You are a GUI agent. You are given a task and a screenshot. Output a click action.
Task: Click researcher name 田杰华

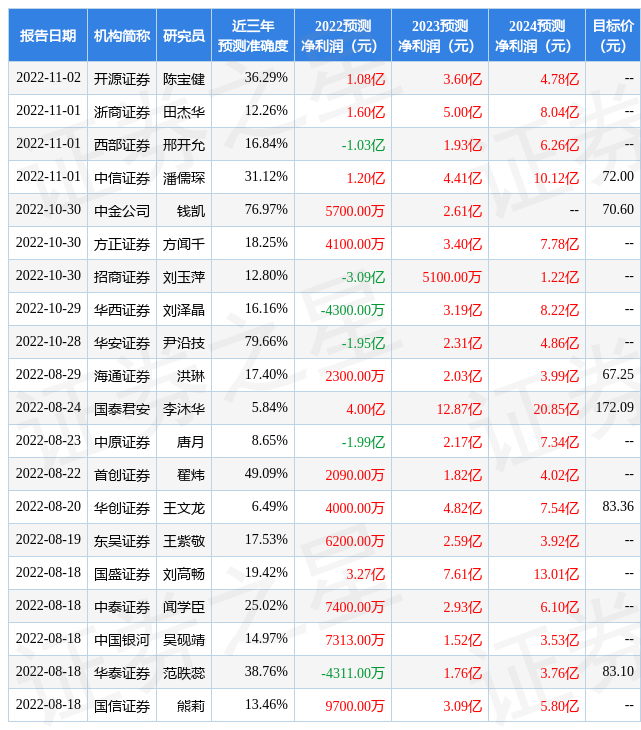(x=184, y=112)
